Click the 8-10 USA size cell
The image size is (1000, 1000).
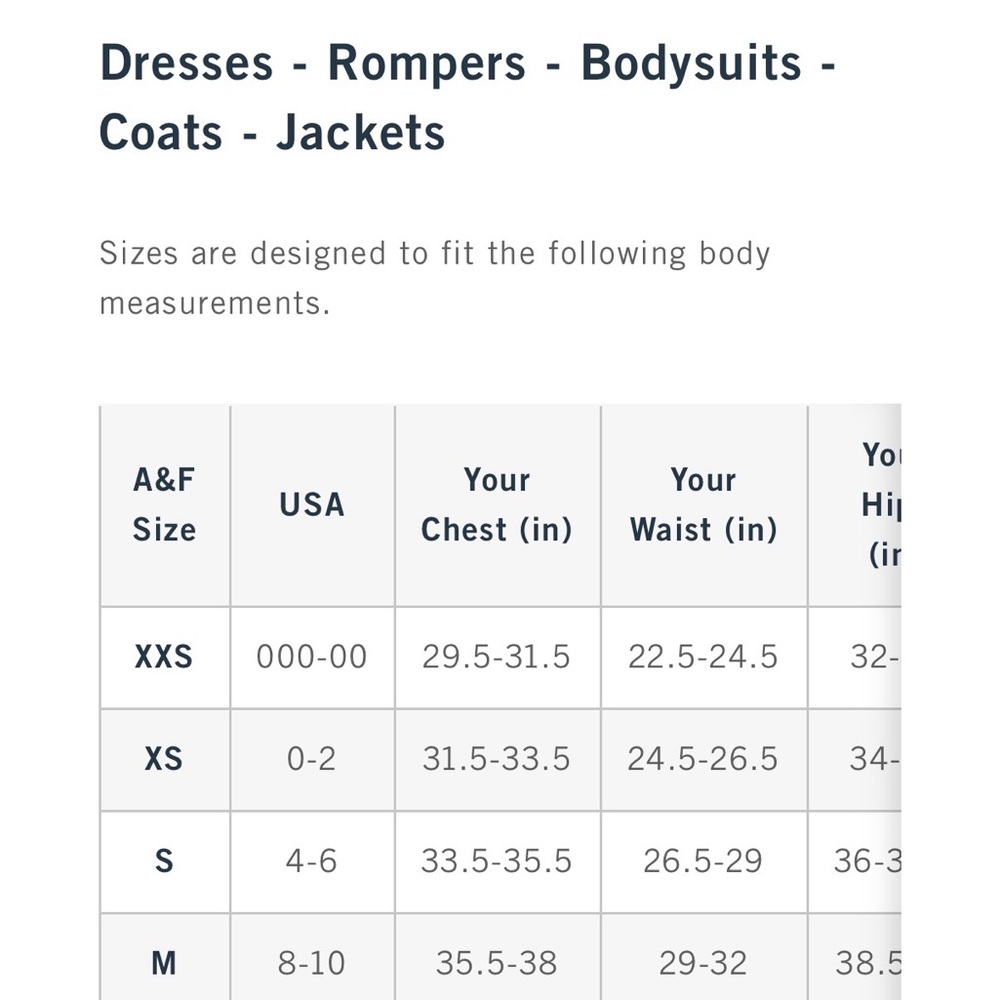coord(312,957)
